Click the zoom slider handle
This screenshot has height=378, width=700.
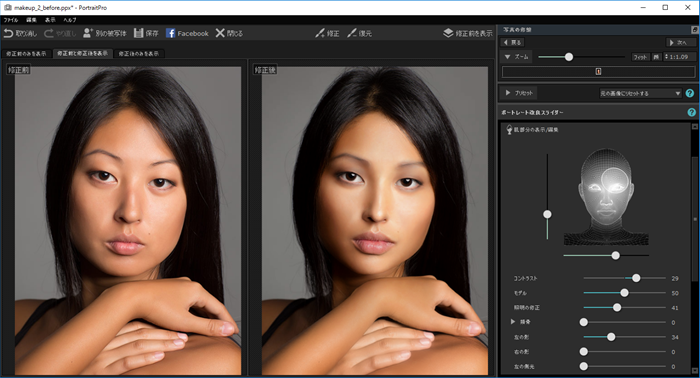point(569,57)
